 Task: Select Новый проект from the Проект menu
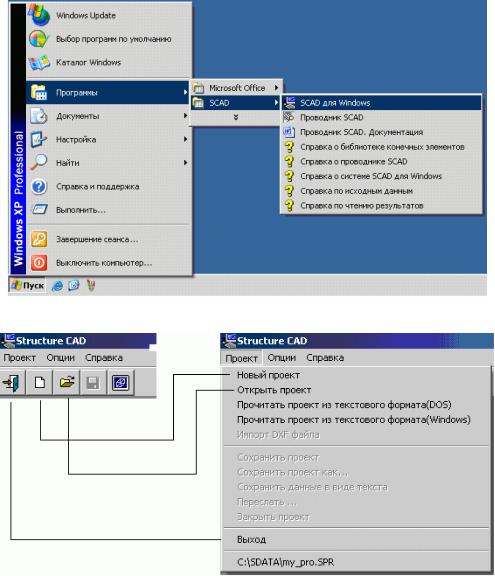click(268, 375)
